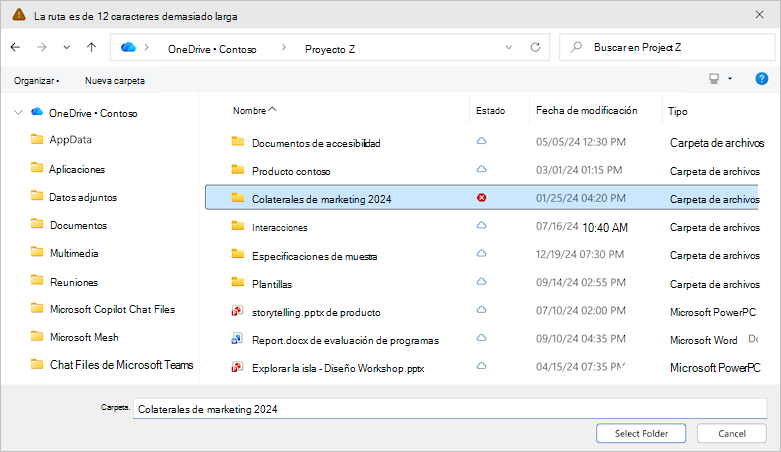Click the Cancel button
This screenshot has height=452, width=781.
(x=732, y=433)
